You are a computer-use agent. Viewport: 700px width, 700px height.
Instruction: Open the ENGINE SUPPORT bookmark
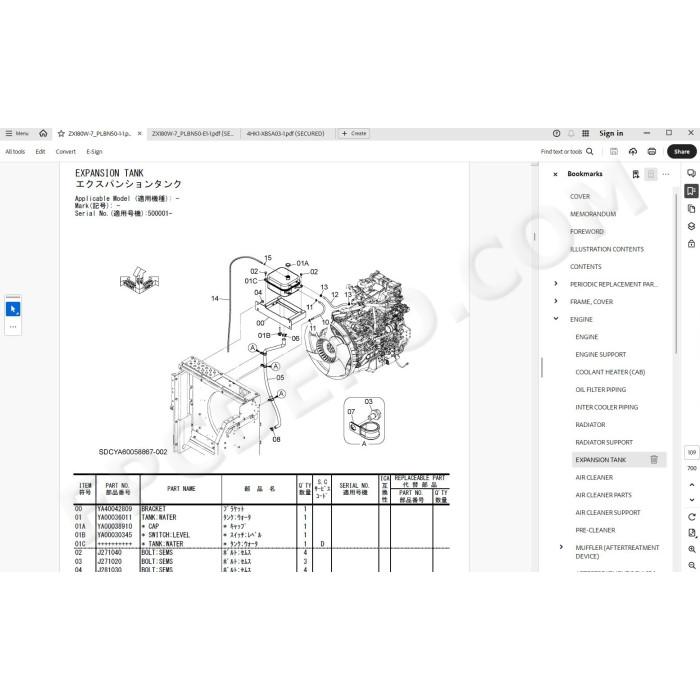[600, 354]
